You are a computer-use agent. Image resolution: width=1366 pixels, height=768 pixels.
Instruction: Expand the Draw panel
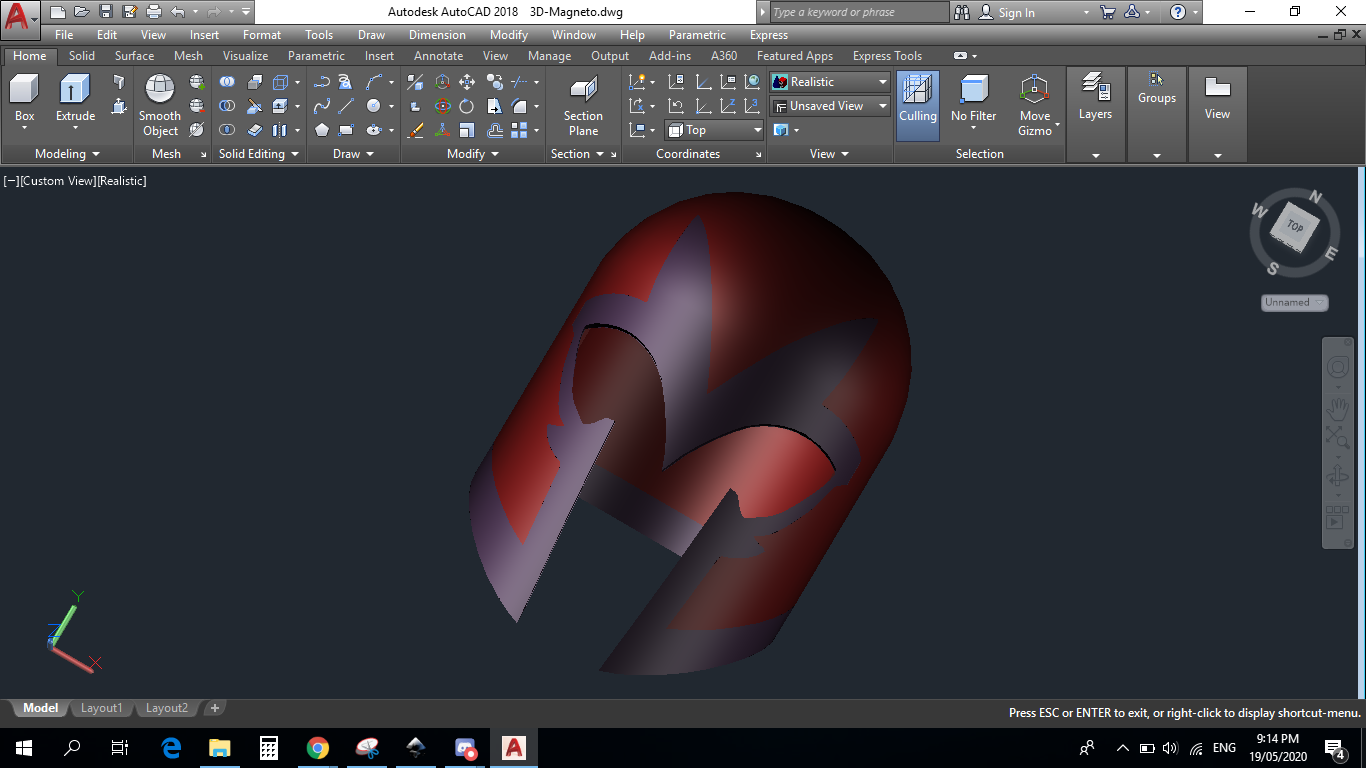(353, 154)
